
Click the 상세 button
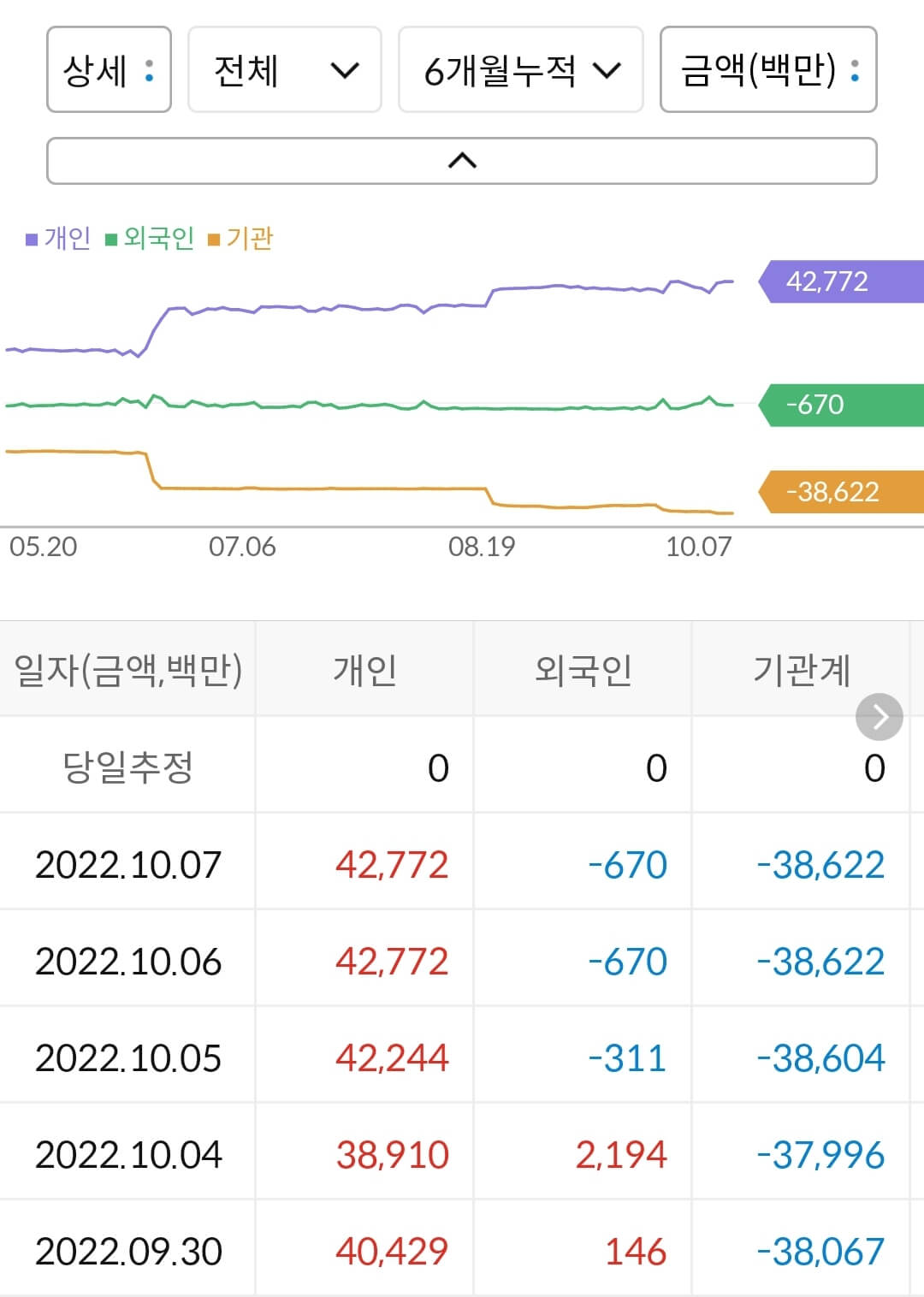pos(109,70)
